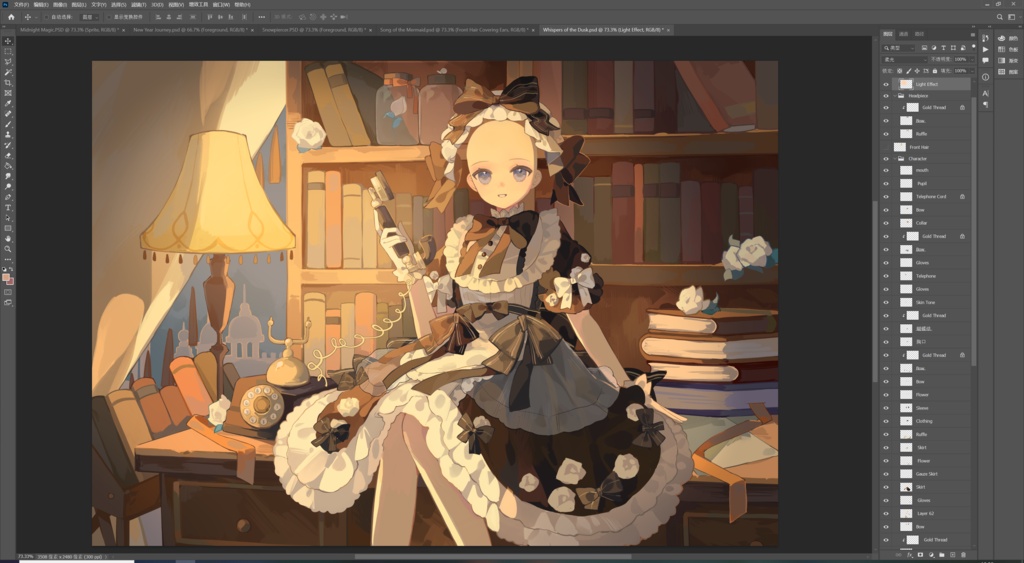The image size is (1024, 563).
Task: Open the Character panel icon
Action: coord(985,93)
